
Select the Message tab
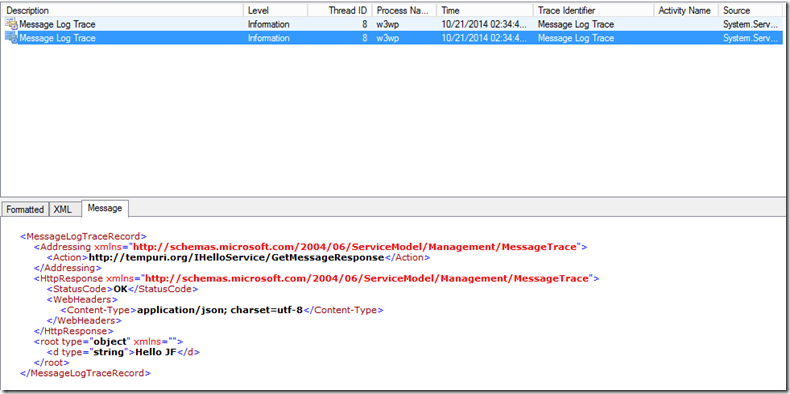(105, 208)
